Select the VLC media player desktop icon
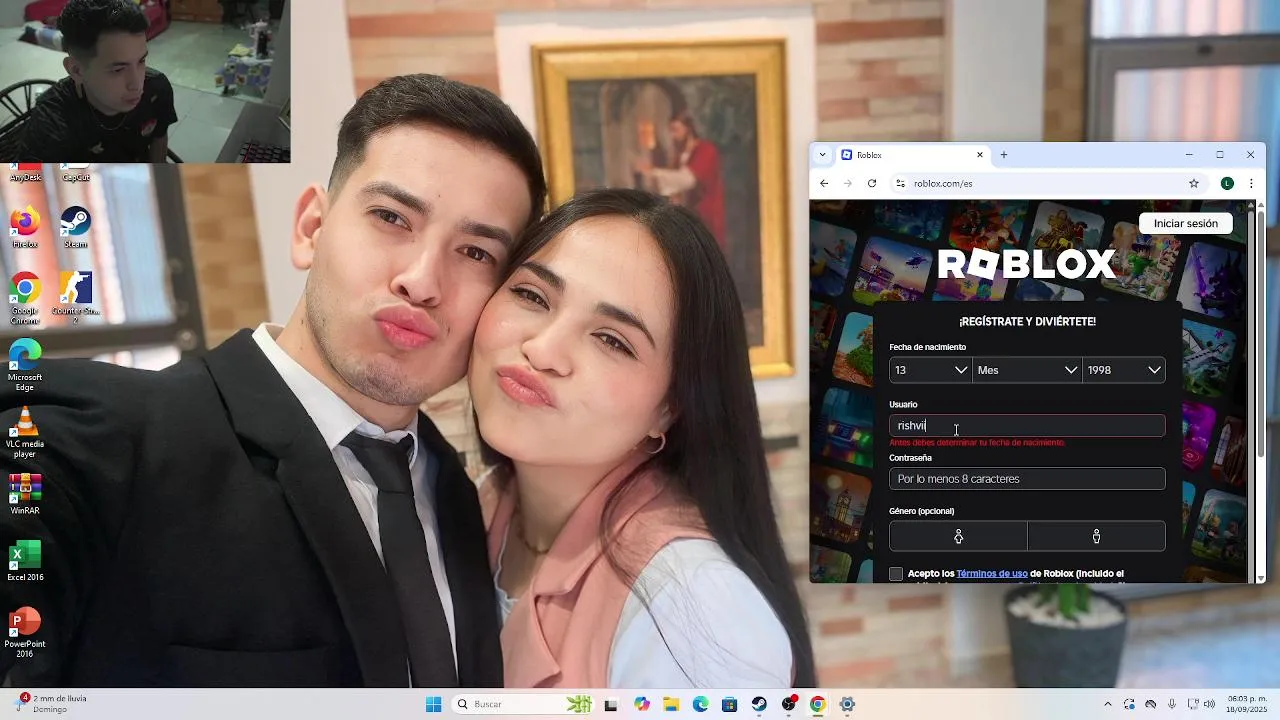 25,432
